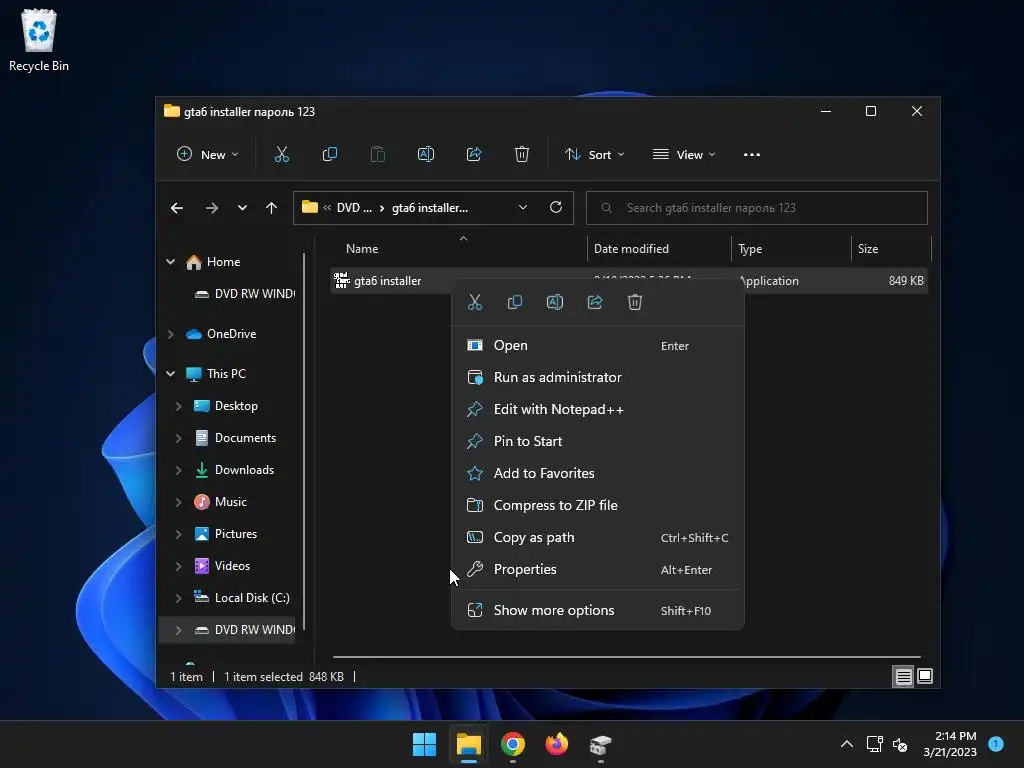Image resolution: width=1024 pixels, height=768 pixels.
Task: Go back with the left arrow
Action: [x=177, y=208]
